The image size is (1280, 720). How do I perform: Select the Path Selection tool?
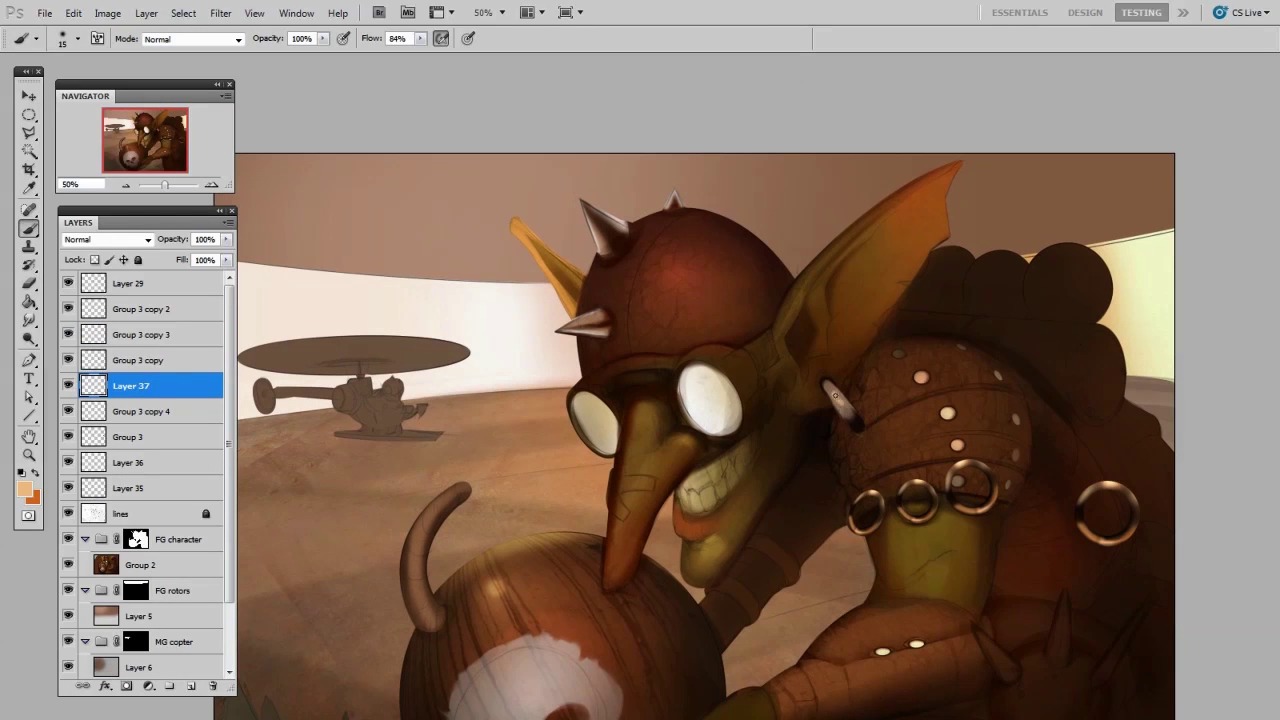pos(29,398)
